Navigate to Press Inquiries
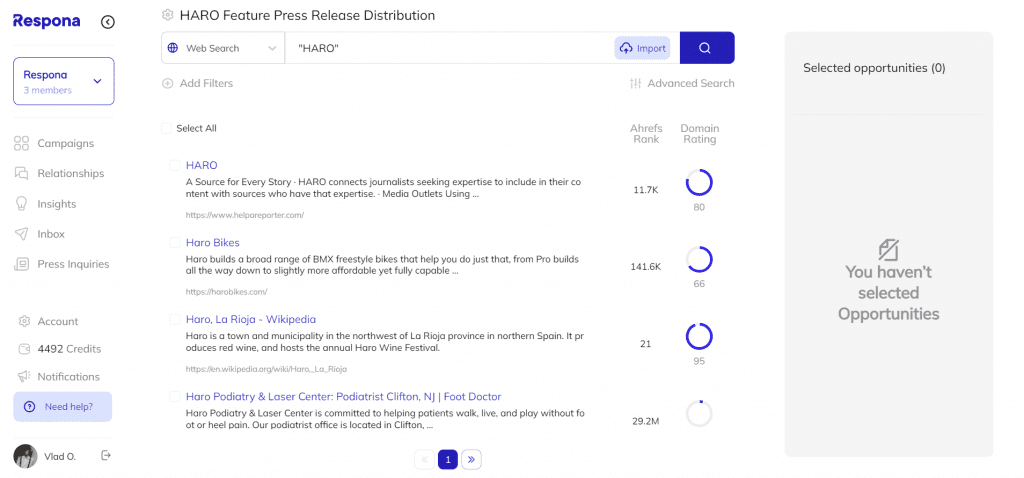This screenshot has height=478, width=1024. click(73, 264)
